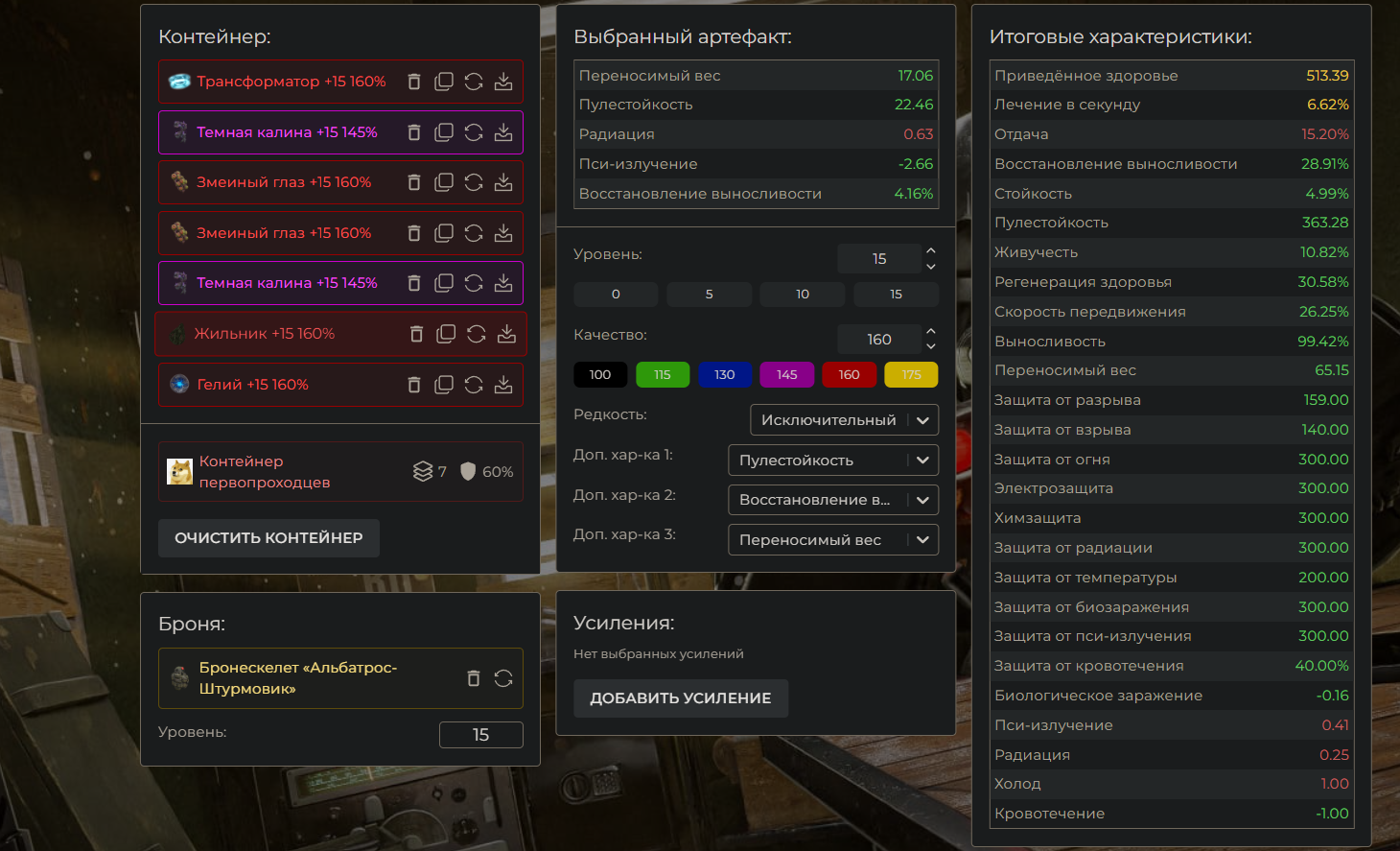Increase artifact Уровень with the up arrow
The height and width of the screenshot is (851, 1400).
click(931, 250)
